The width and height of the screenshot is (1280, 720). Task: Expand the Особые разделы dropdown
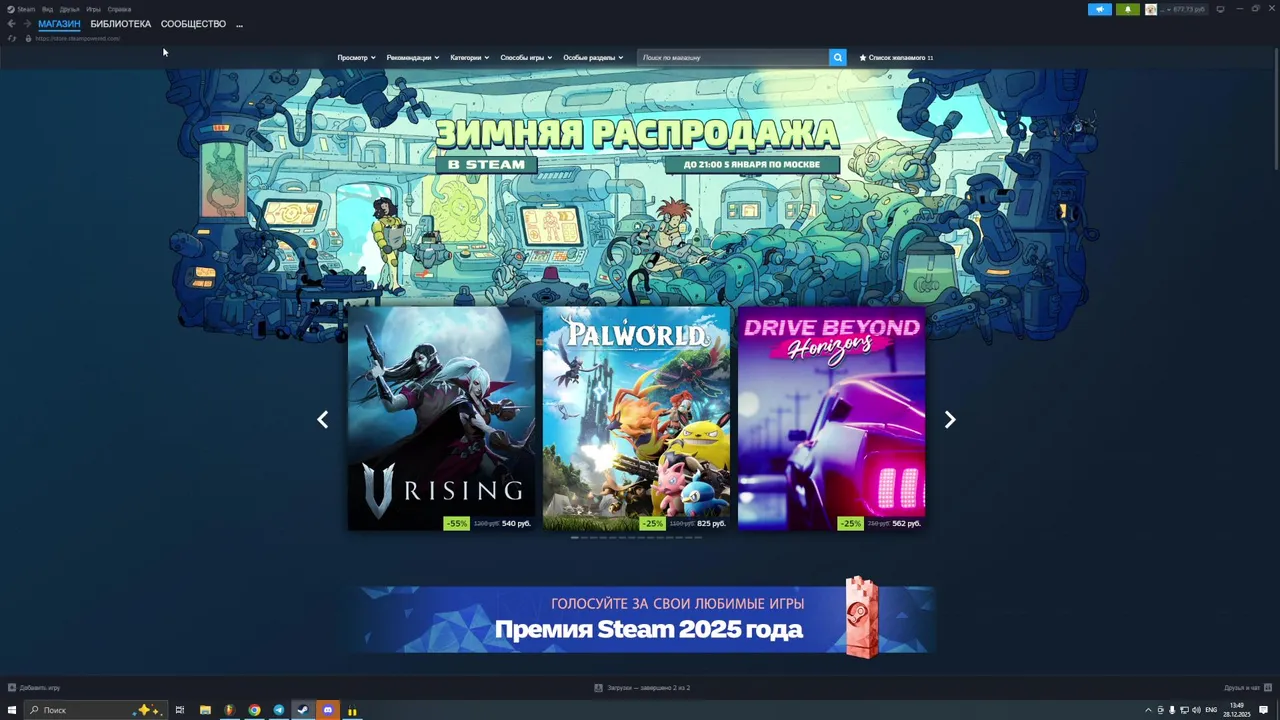coord(593,58)
